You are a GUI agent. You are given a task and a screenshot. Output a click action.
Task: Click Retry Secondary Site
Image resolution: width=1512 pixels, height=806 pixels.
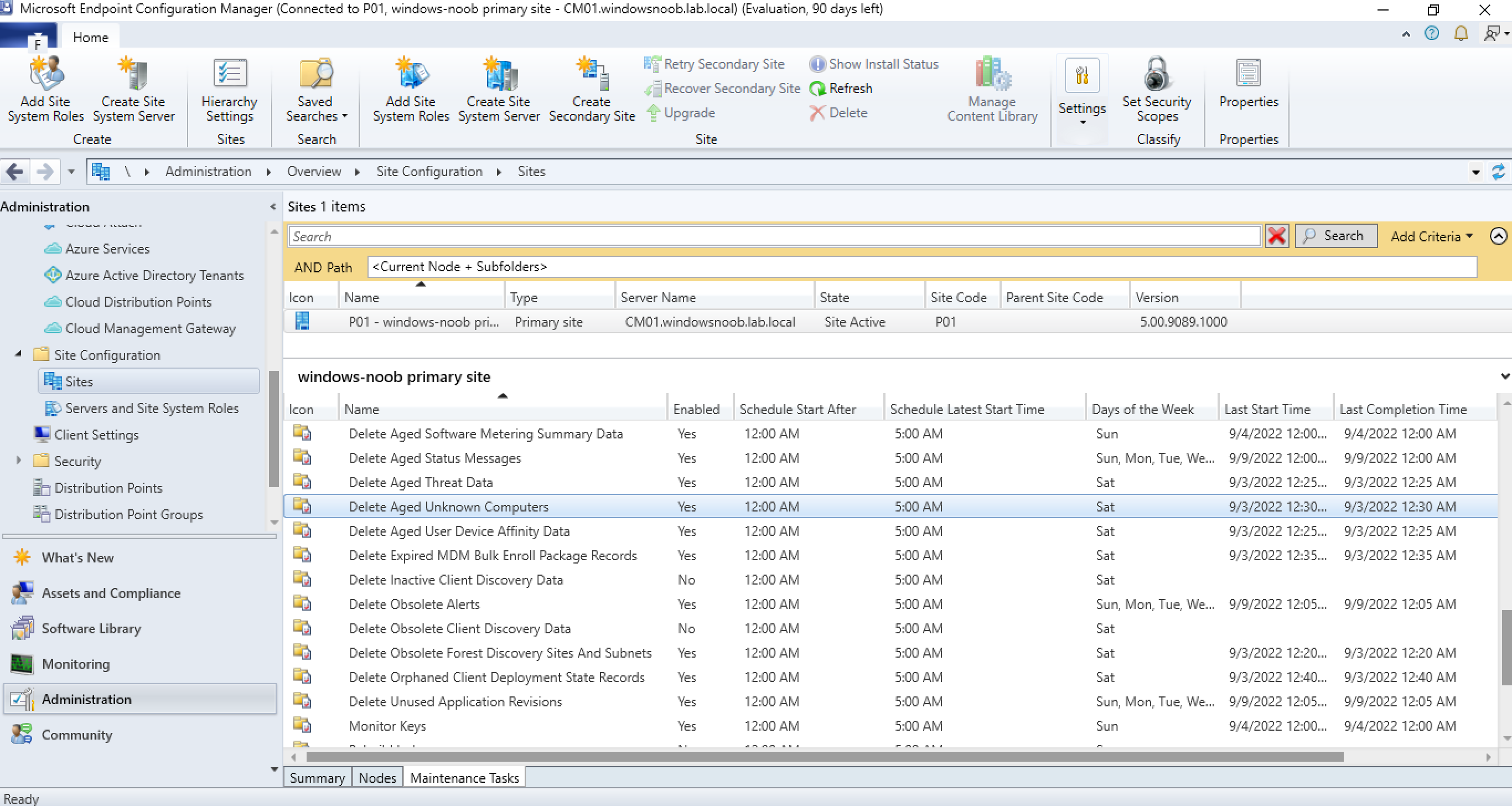pyautogui.click(x=714, y=64)
